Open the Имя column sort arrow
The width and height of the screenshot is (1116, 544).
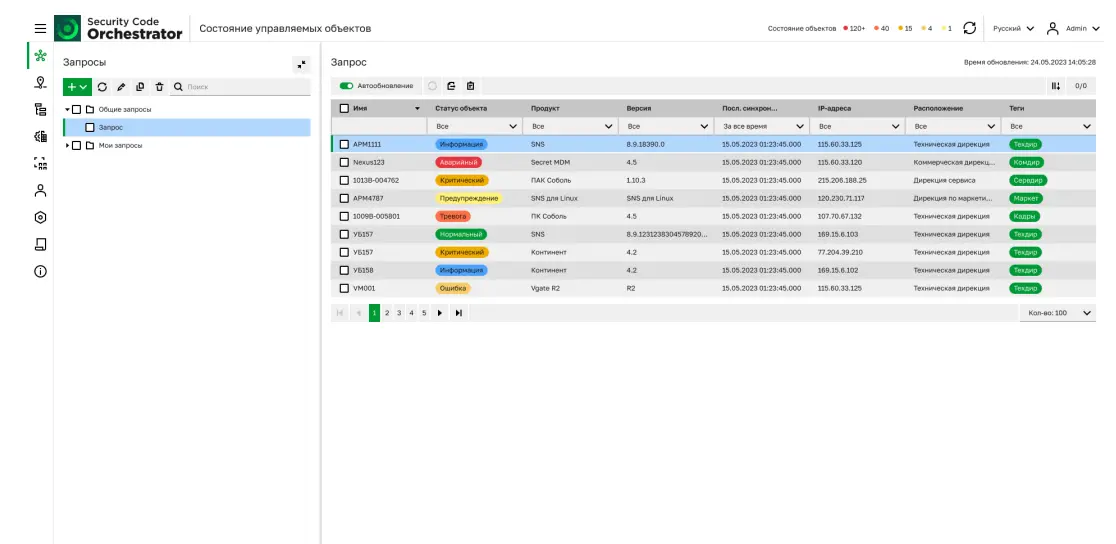click(x=417, y=109)
